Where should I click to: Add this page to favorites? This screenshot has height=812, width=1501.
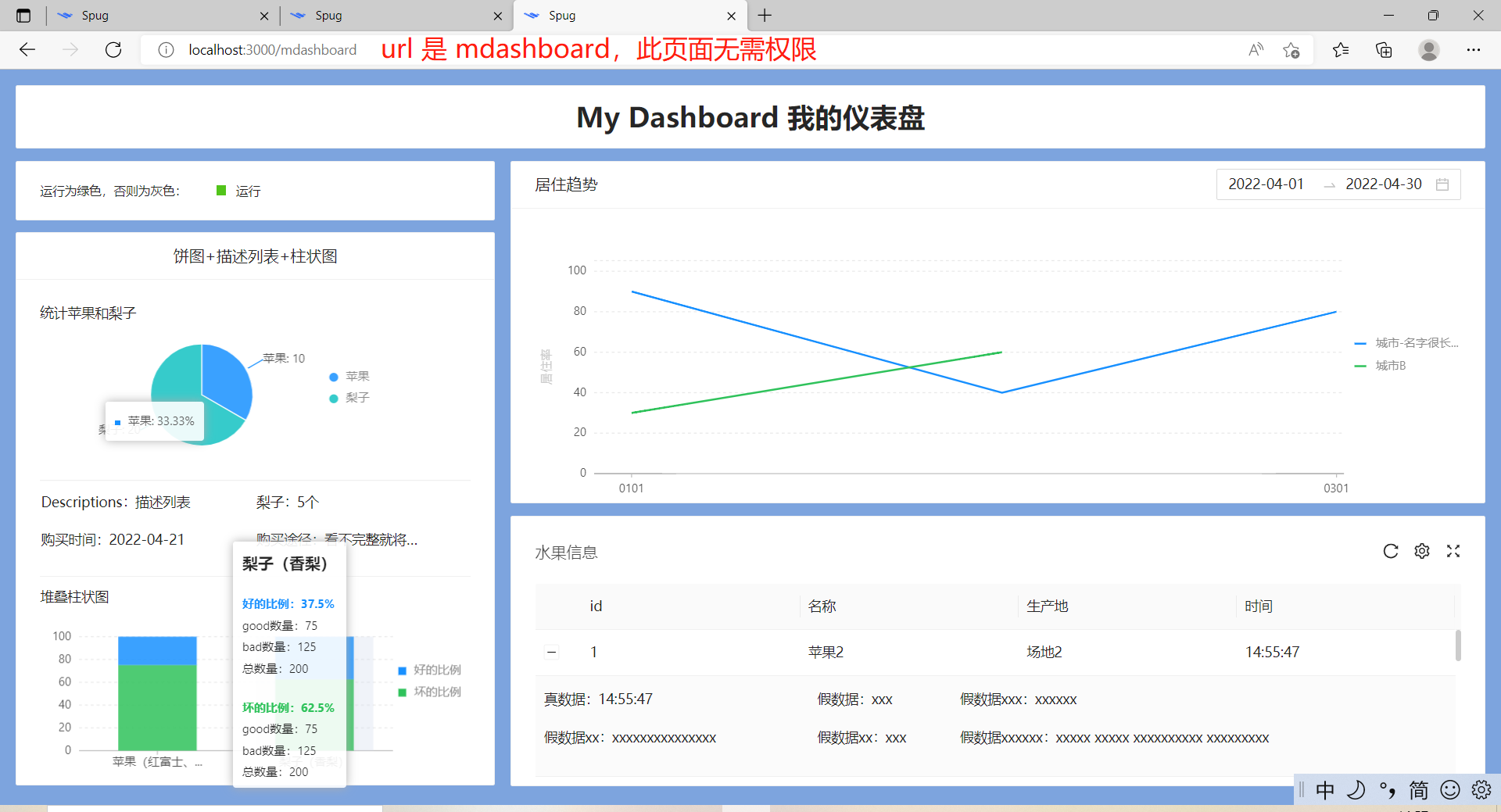(1291, 50)
